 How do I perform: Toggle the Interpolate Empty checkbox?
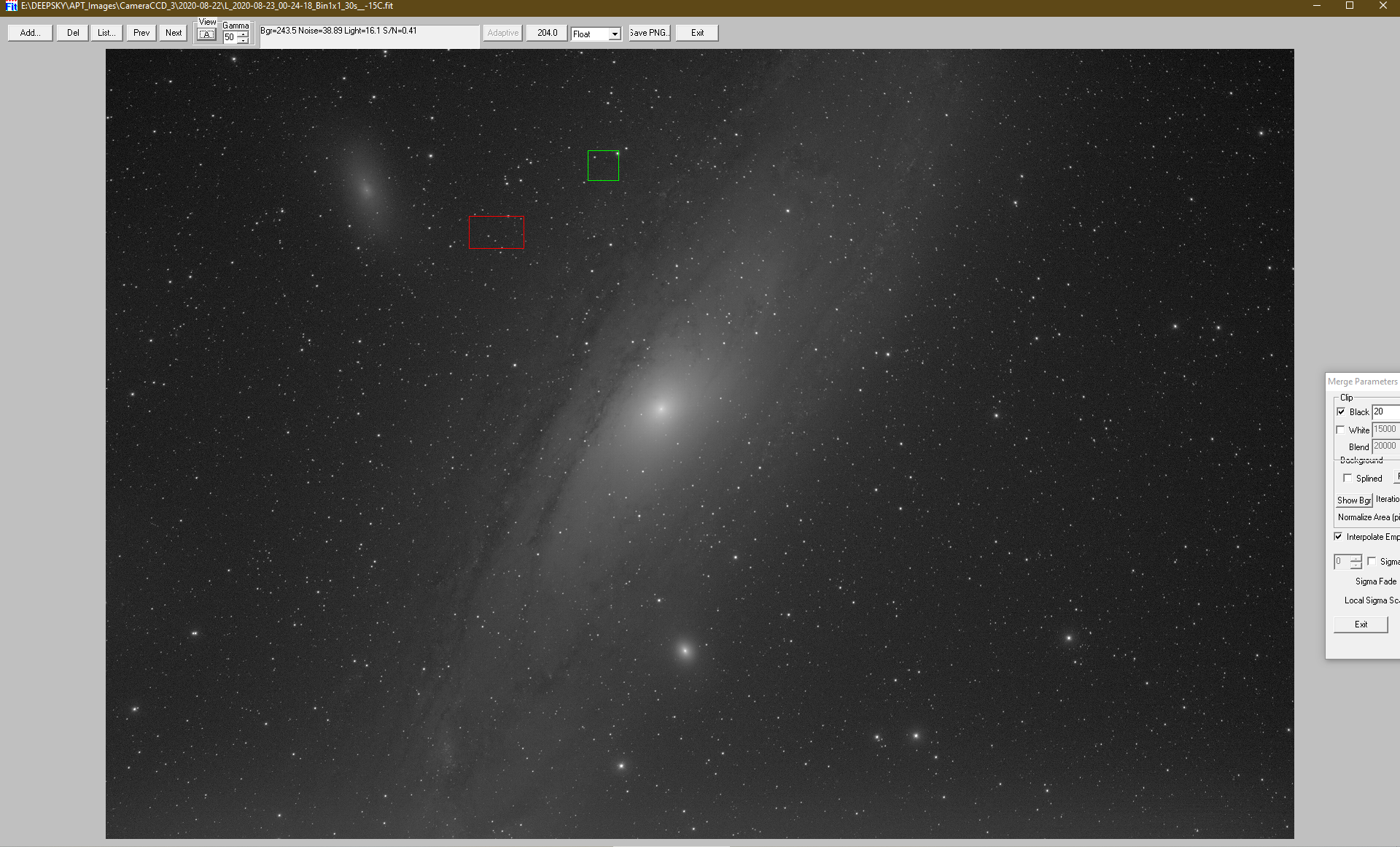coord(1339,537)
